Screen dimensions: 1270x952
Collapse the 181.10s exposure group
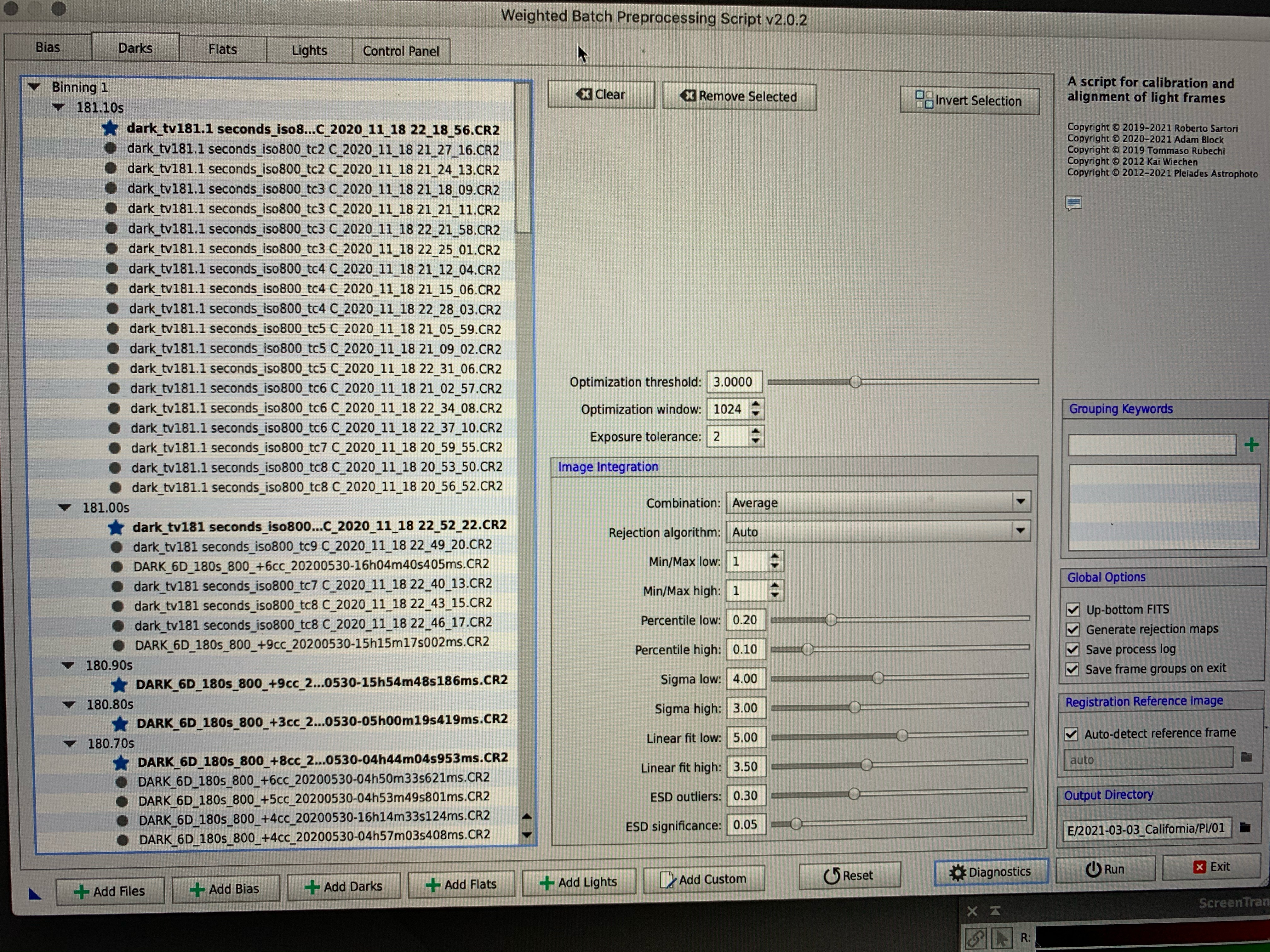[59, 107]
